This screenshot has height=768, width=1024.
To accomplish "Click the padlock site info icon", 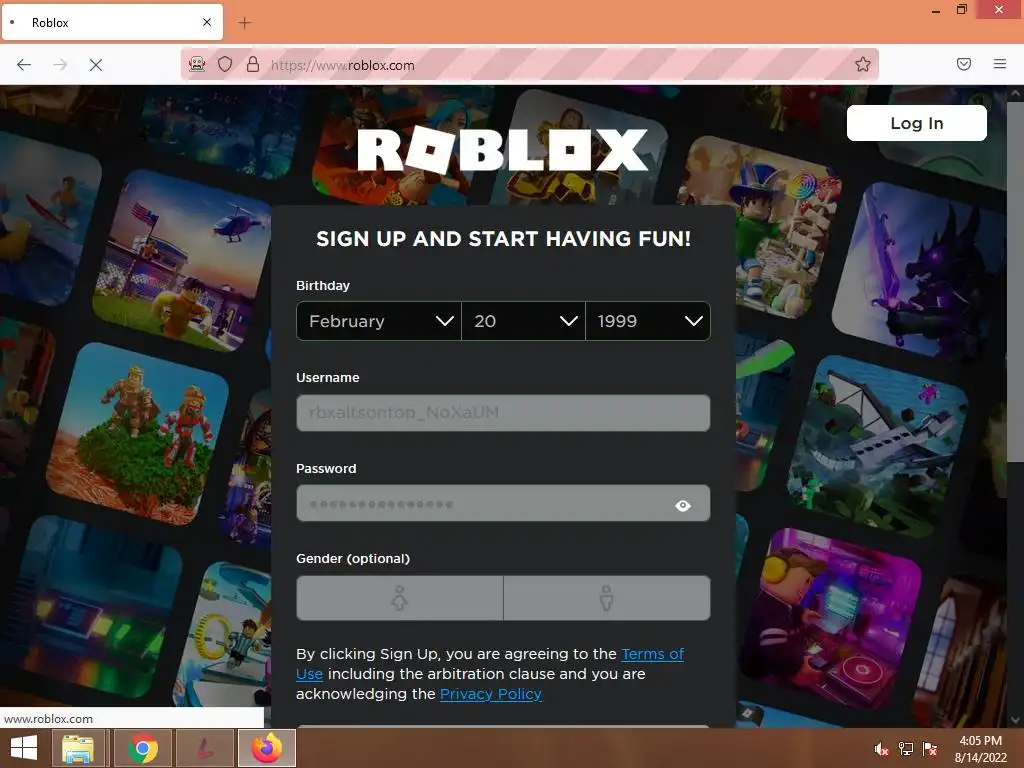I will pos(253,64).
